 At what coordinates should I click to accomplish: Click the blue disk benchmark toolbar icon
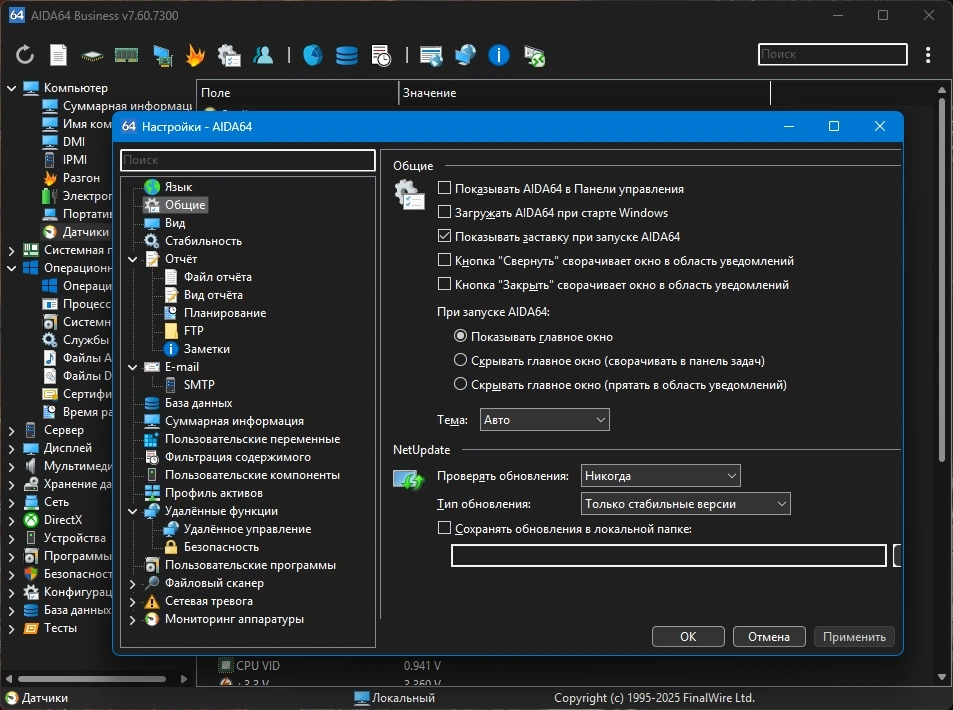pos(312,55)
